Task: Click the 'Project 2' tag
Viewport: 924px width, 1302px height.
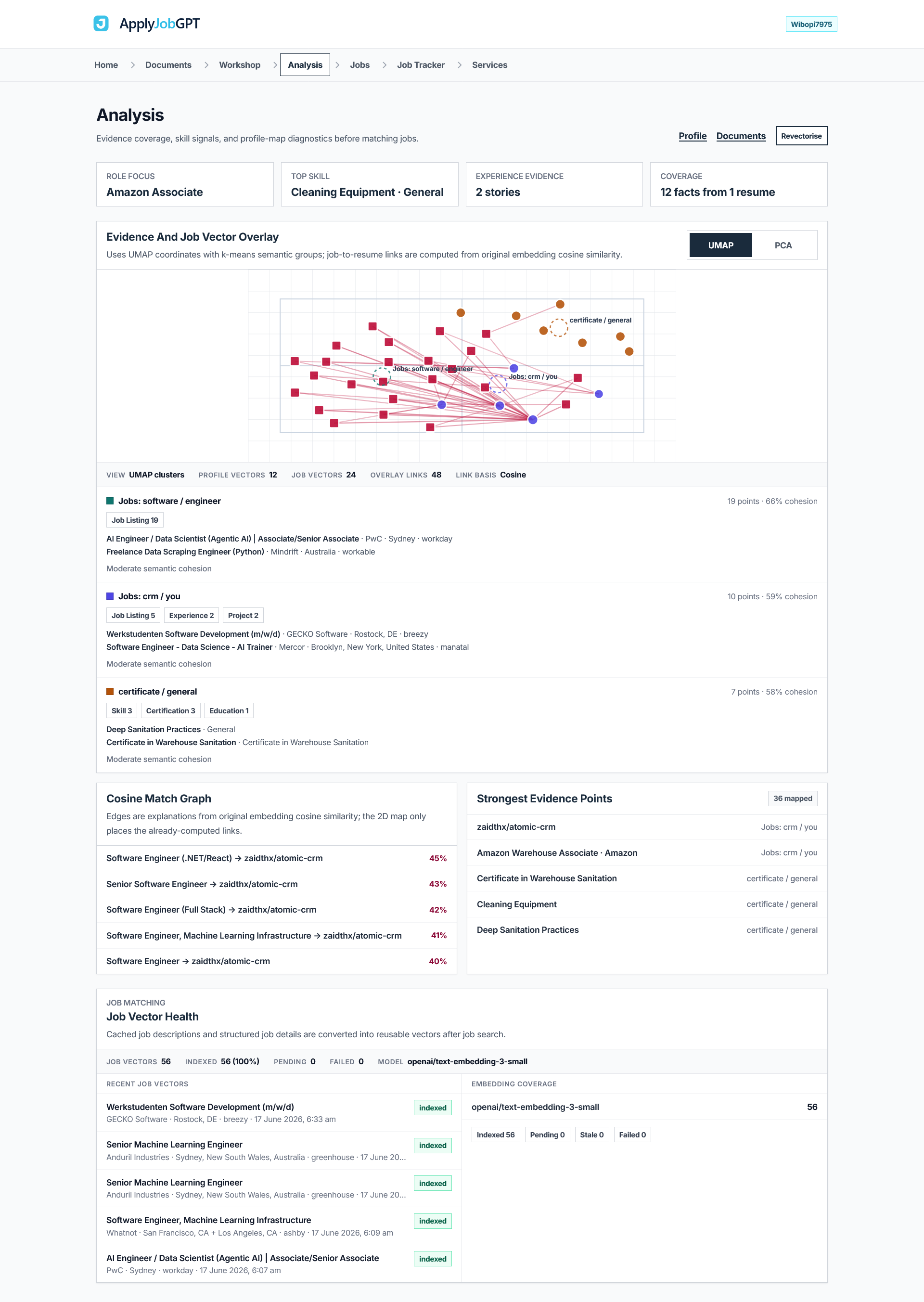Action: [243, 615]
